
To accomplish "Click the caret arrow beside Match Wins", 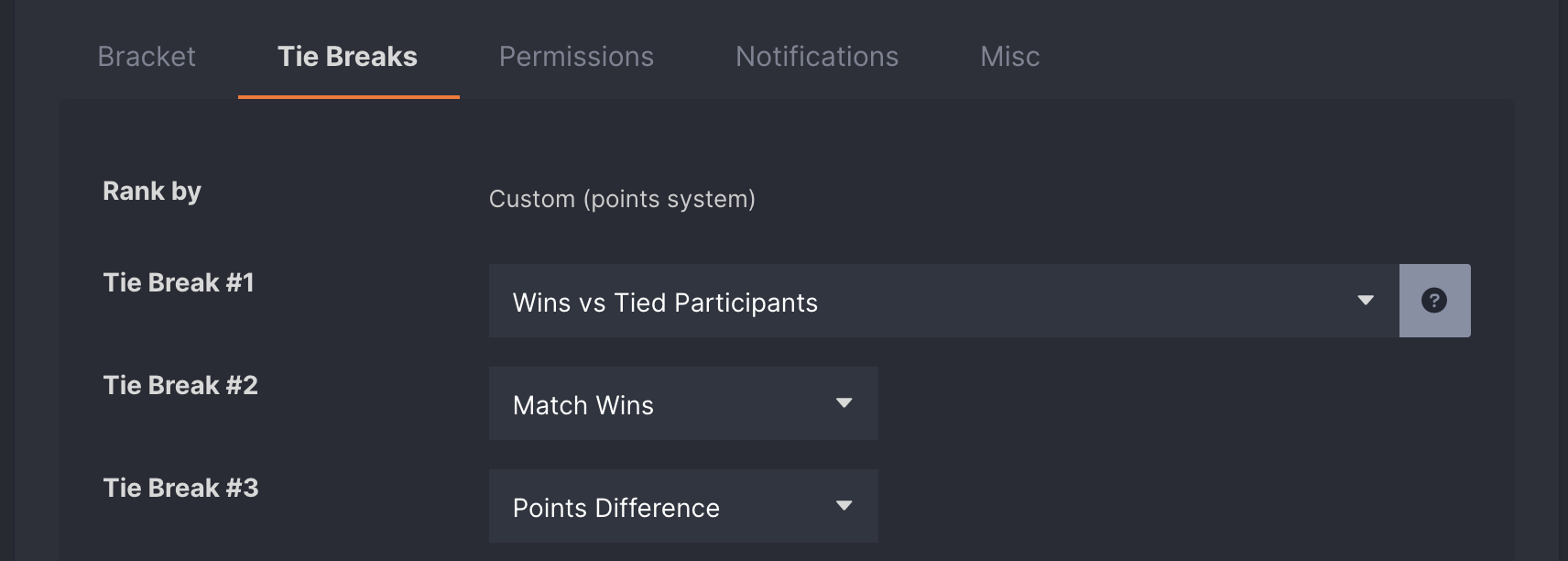I will coord(844,403).
